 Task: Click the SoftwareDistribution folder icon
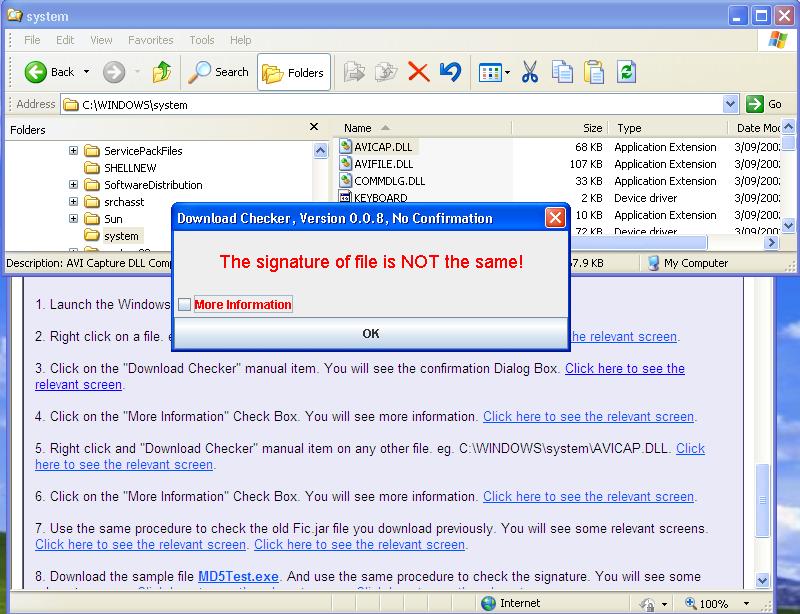[92, 184]
